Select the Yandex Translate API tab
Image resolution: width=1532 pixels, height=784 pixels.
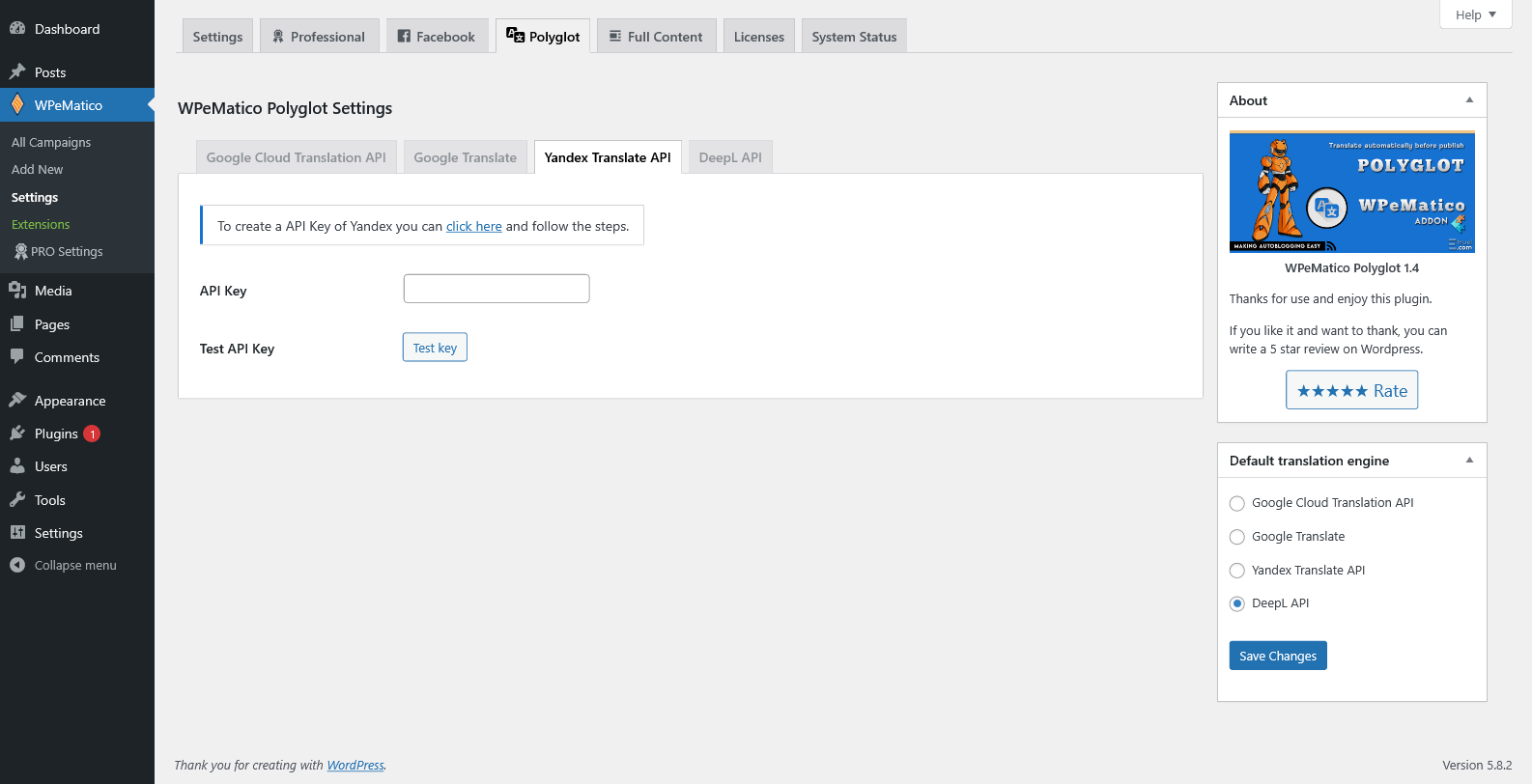coord(608,157)
